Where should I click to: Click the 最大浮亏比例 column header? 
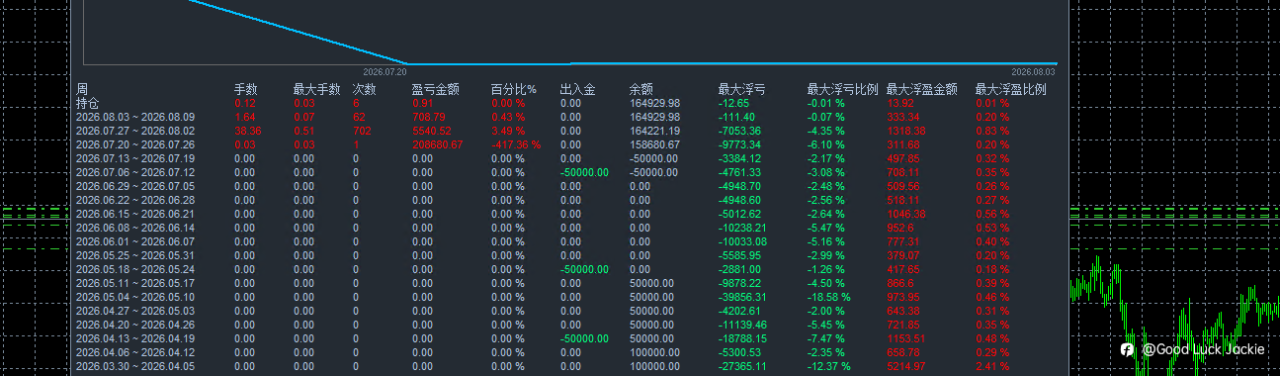(843, 89)
